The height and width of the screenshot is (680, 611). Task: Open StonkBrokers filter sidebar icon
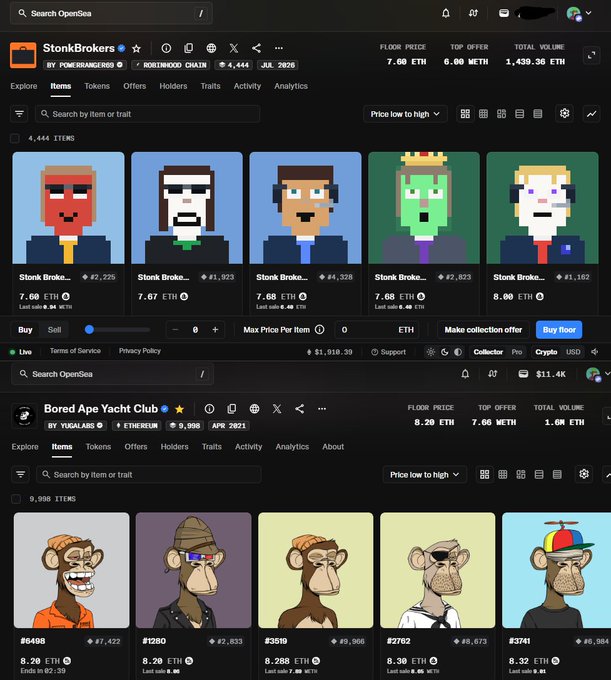click(x=19, y=114)
